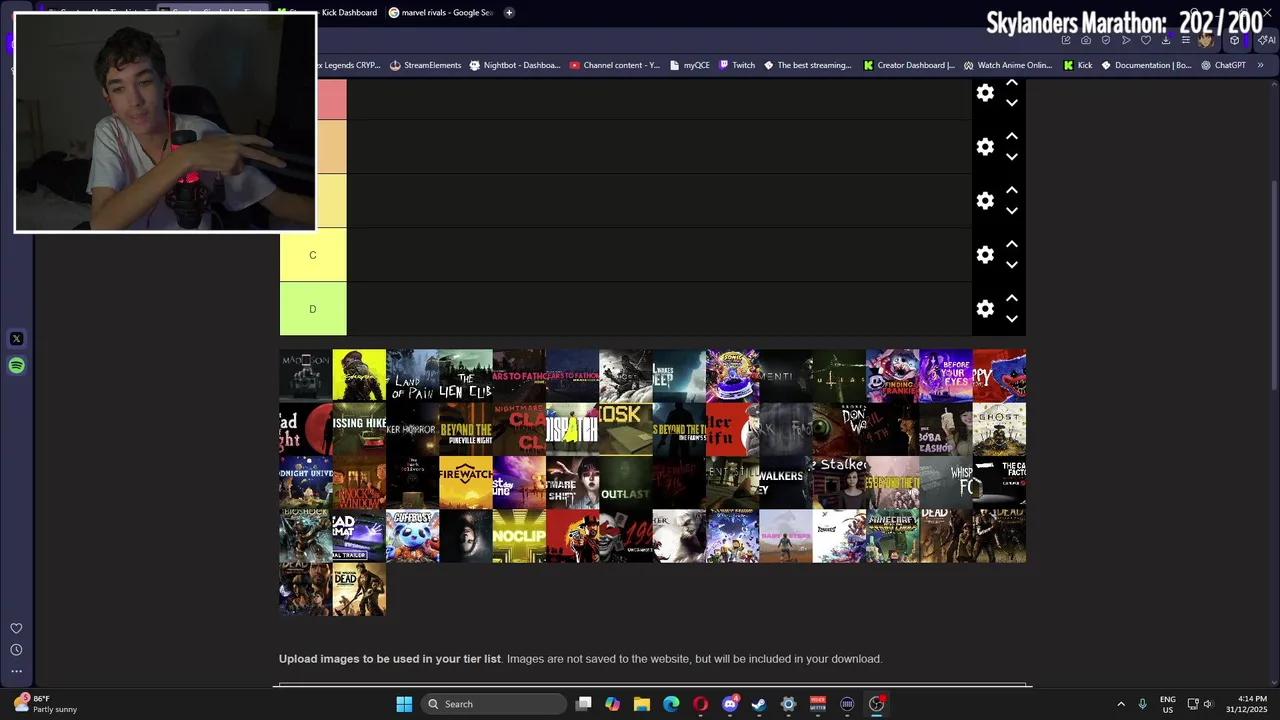Open Steam from taskbar
Screen dimensions: 1280x720
pyautogui.click(x=759, y=704)
